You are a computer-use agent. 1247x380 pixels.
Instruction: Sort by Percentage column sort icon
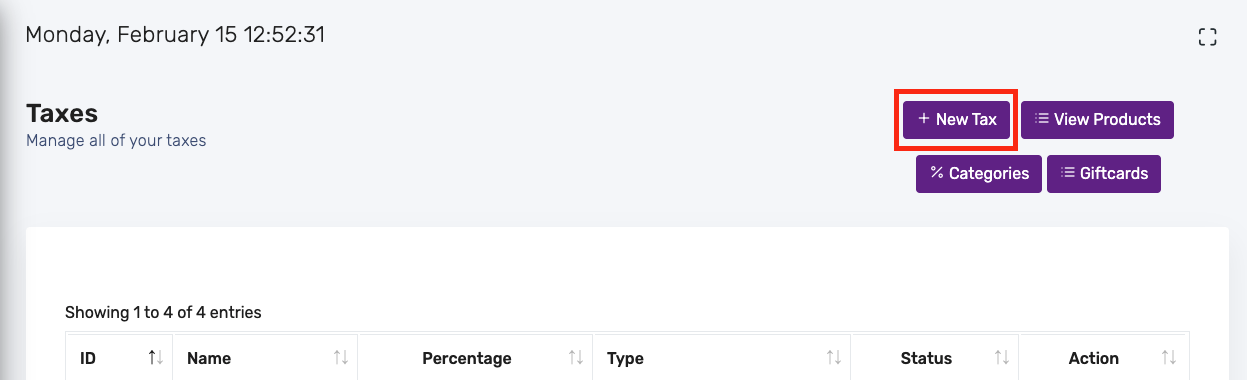click(x=576, y=358)
